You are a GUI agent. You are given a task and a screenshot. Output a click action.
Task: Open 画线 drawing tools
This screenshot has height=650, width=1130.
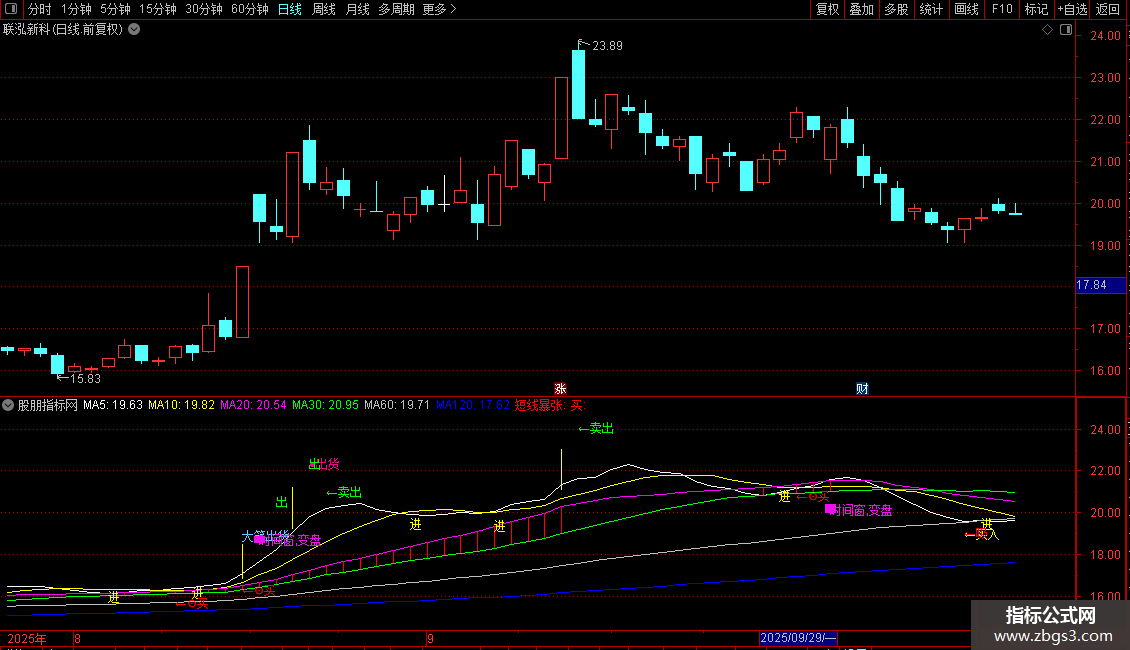pyautogui.click(x=966, y=9)
